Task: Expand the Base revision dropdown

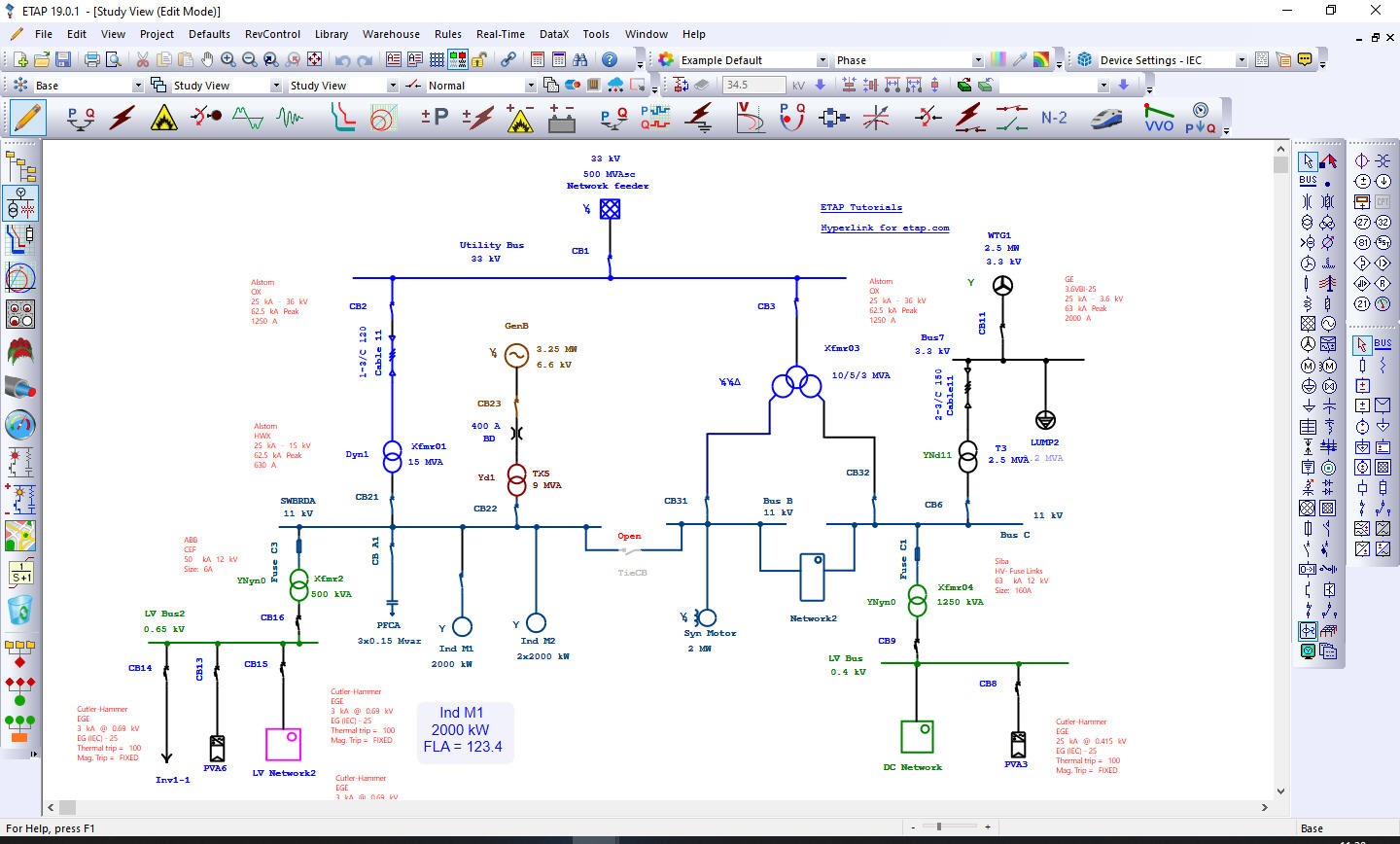Action: [138, 86]
